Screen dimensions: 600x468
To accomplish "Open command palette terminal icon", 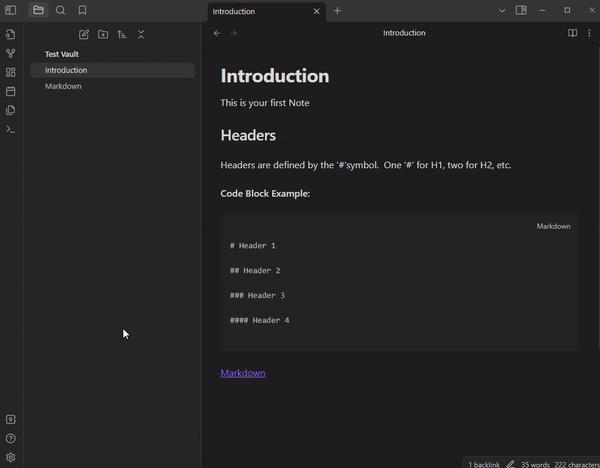I will (11, 130).
